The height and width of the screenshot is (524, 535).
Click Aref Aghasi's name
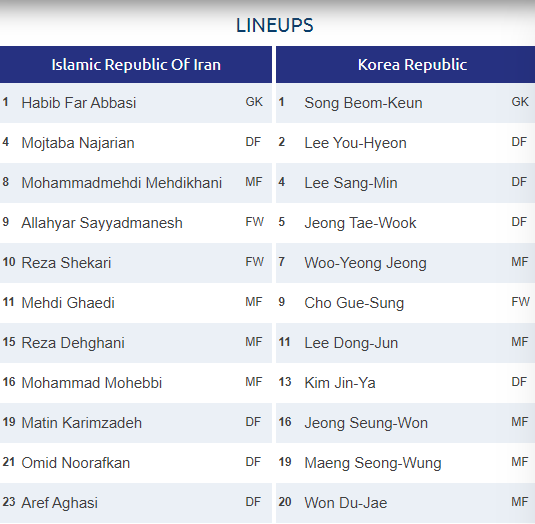pyautogui.click(x=59, y=503)
